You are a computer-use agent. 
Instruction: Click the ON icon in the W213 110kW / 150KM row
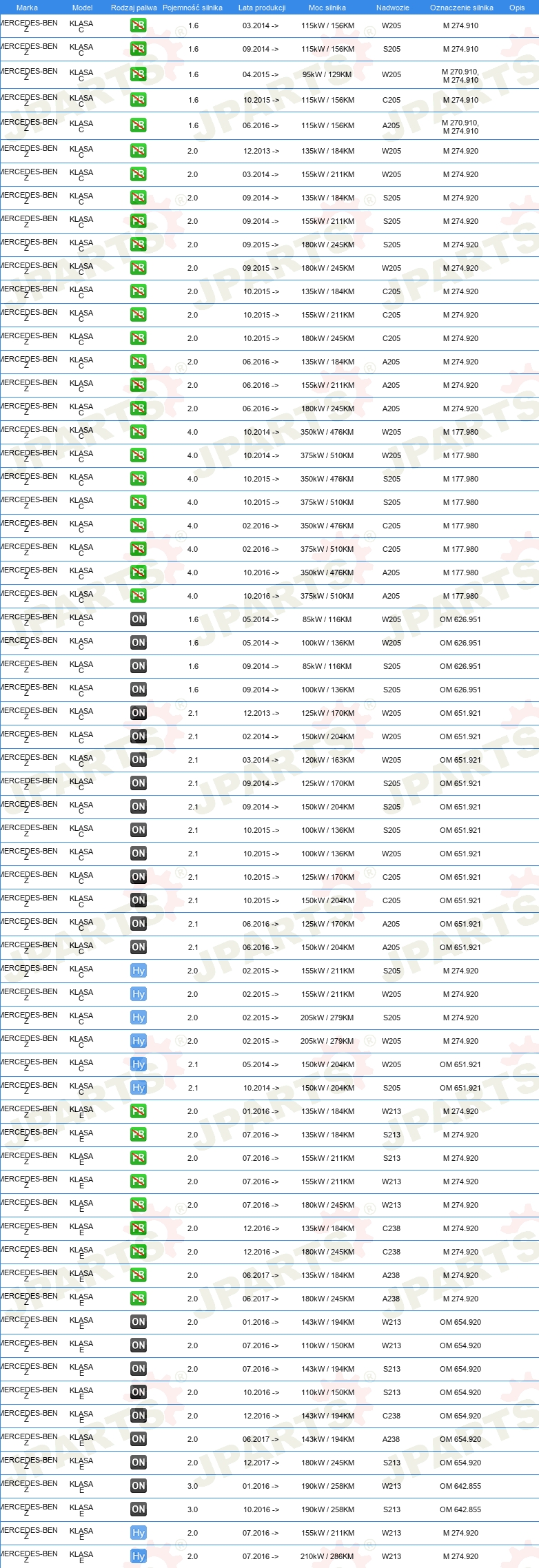pos(139,1345)
